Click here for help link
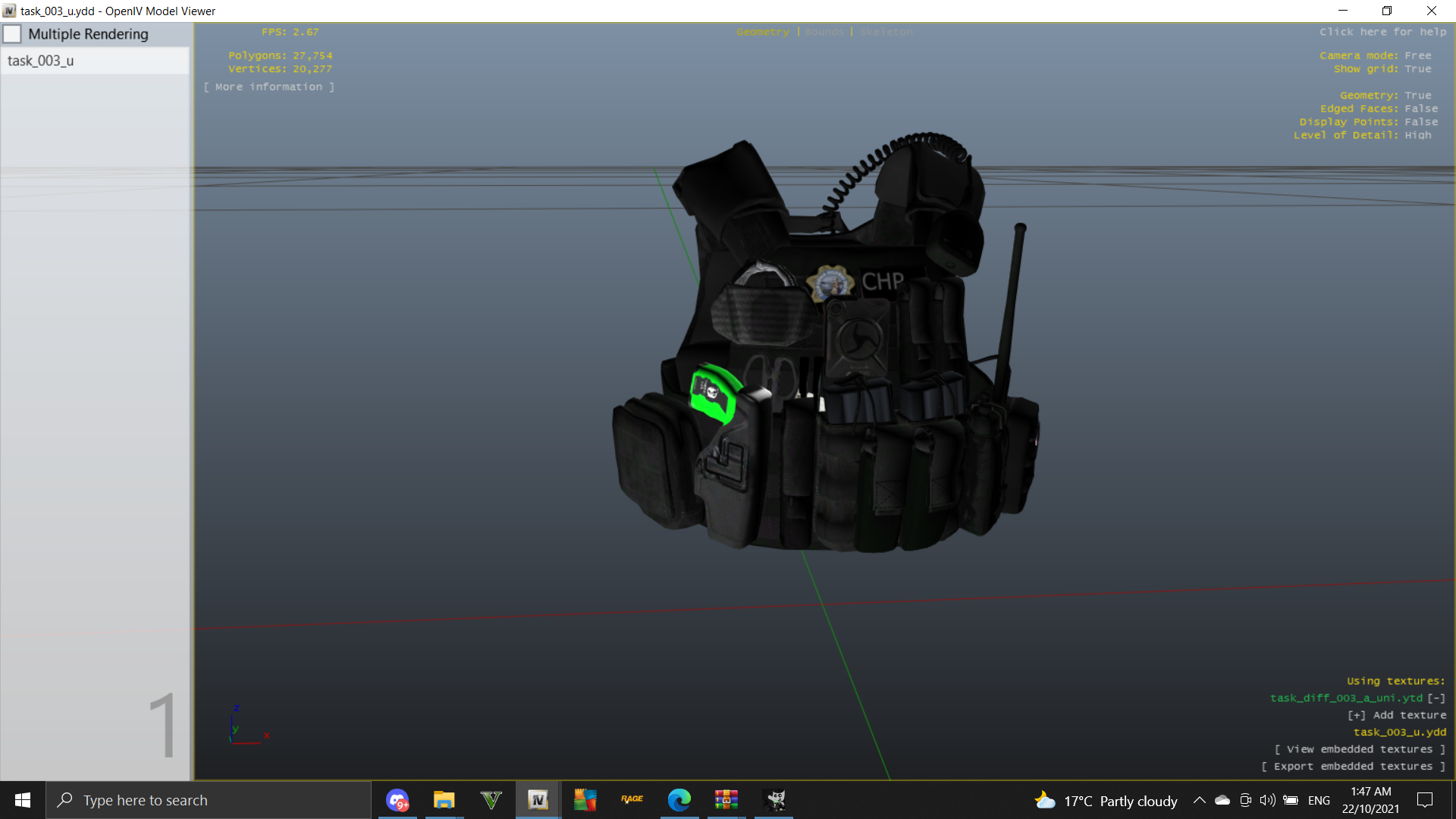Viewport: 1456px width, 819px height. [x=1382, y=32]
